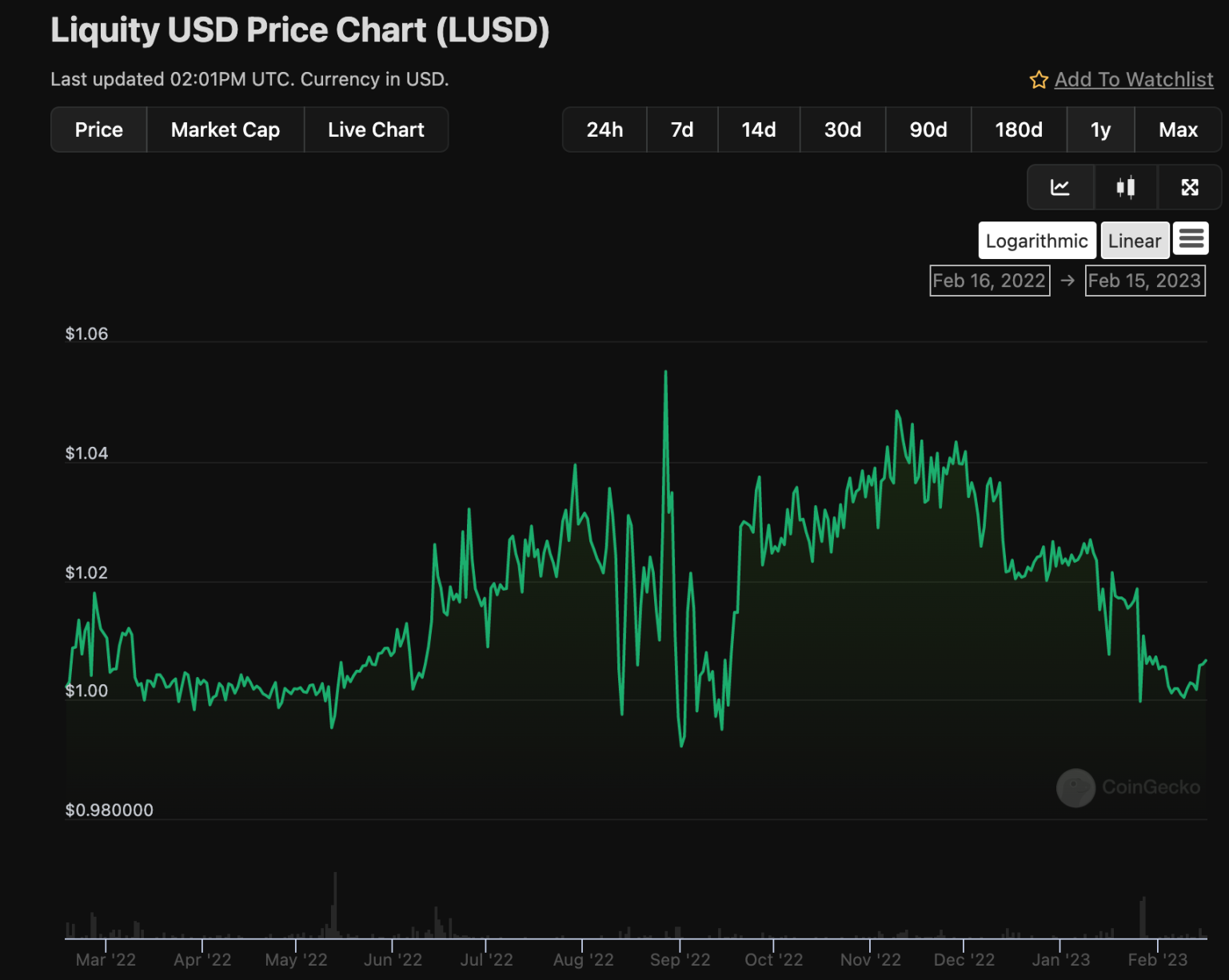Edit the Feb 16, 2022 start date
Viewport: 1229px width, 980px height.
990,281
